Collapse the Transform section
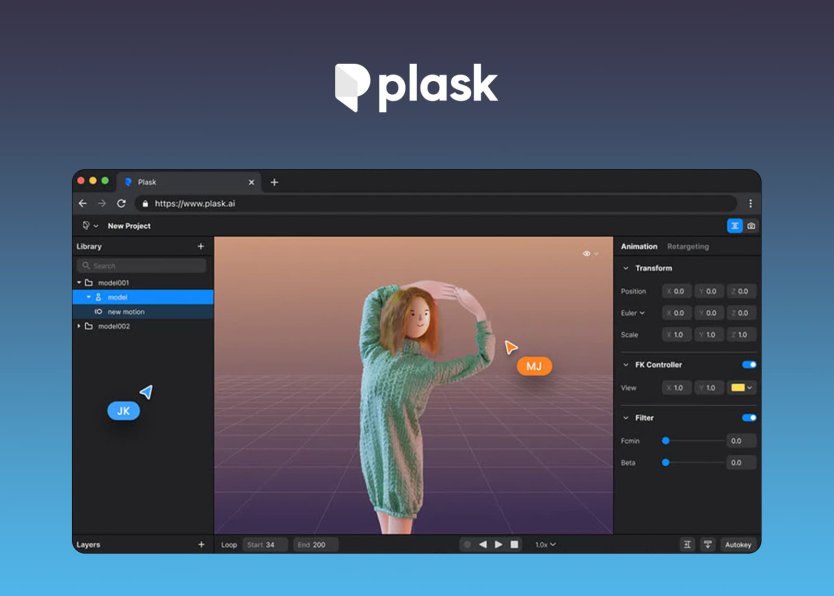This screenshot has height=596, width=834. click(626, 268)
